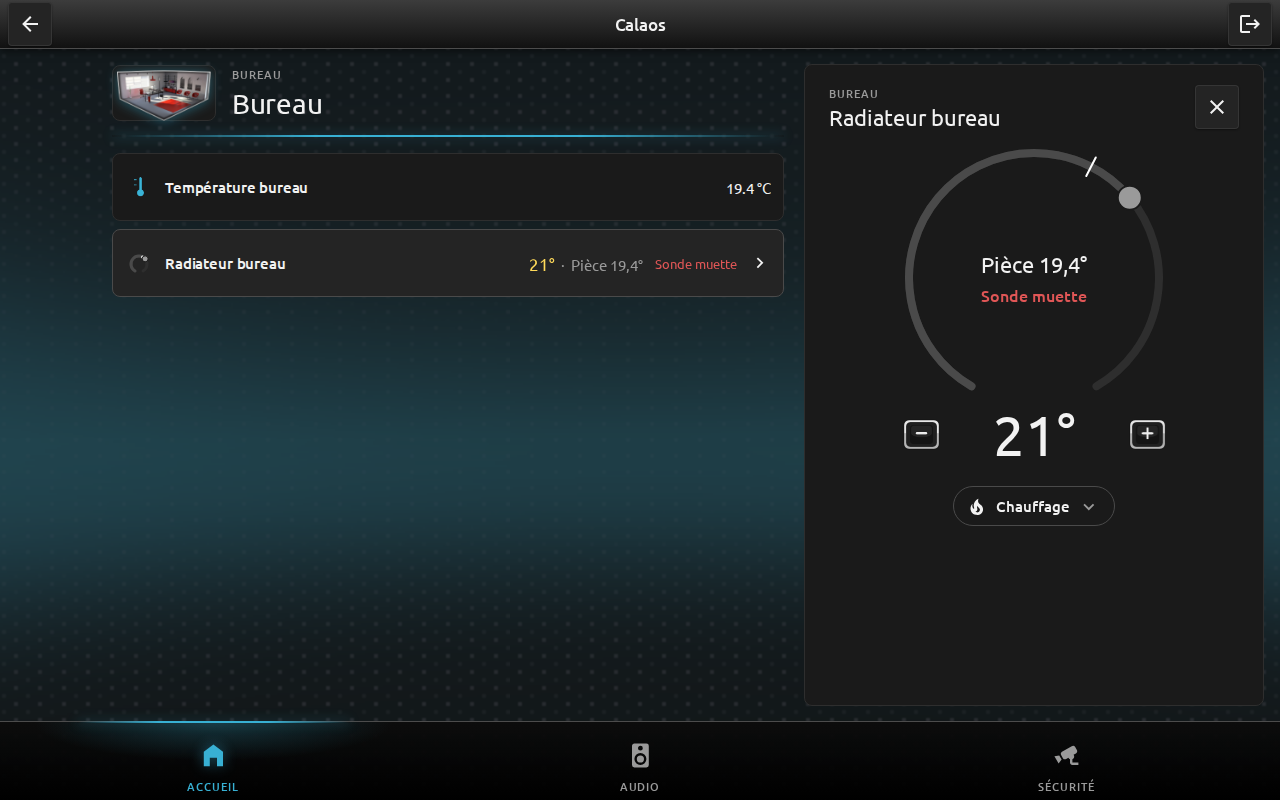Screen dimensions: 1280x800
Task: Click the thermometer icon of Température bureau
Action: [140, 187]
